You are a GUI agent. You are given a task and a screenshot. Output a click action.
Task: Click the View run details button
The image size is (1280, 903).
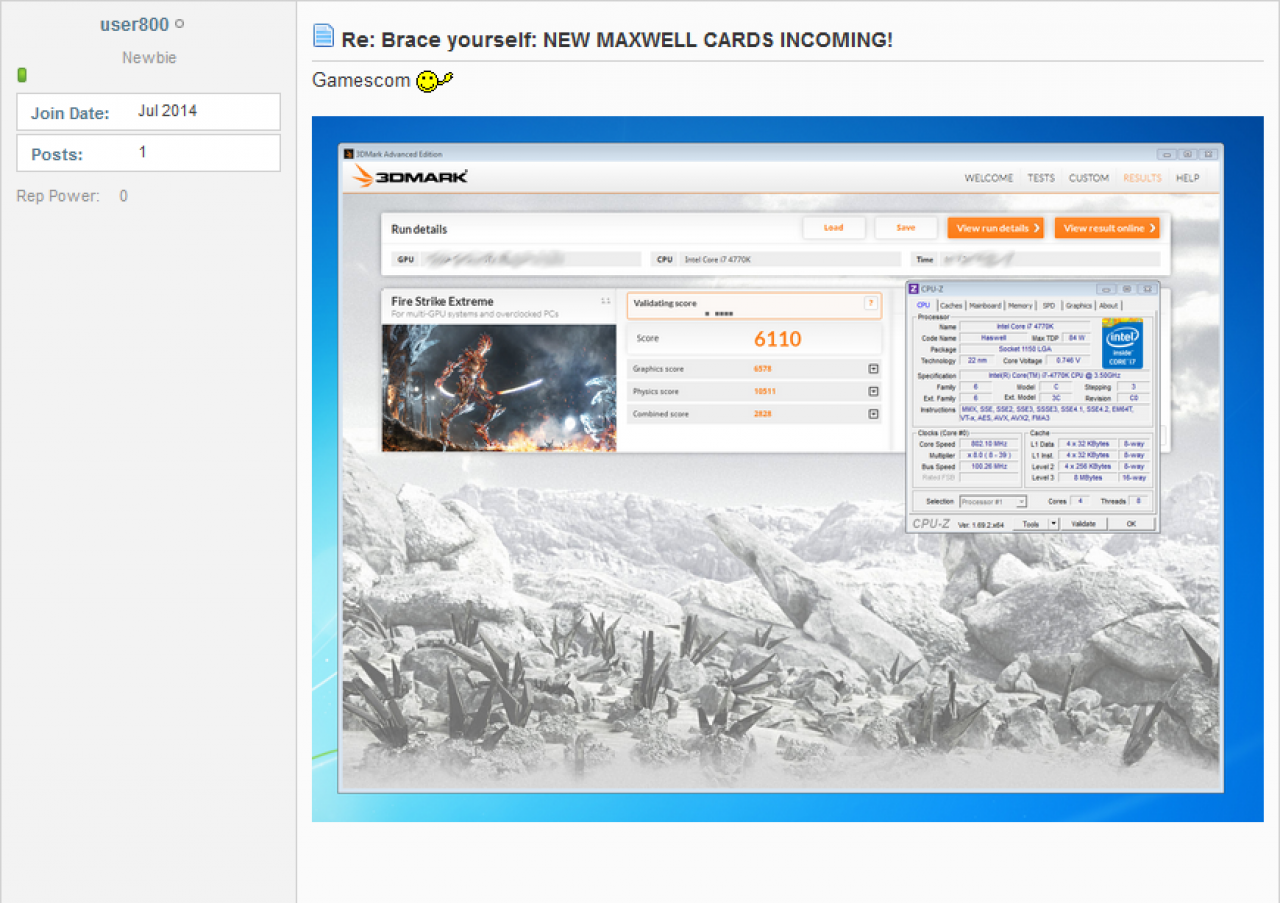(x=996, y=228)
